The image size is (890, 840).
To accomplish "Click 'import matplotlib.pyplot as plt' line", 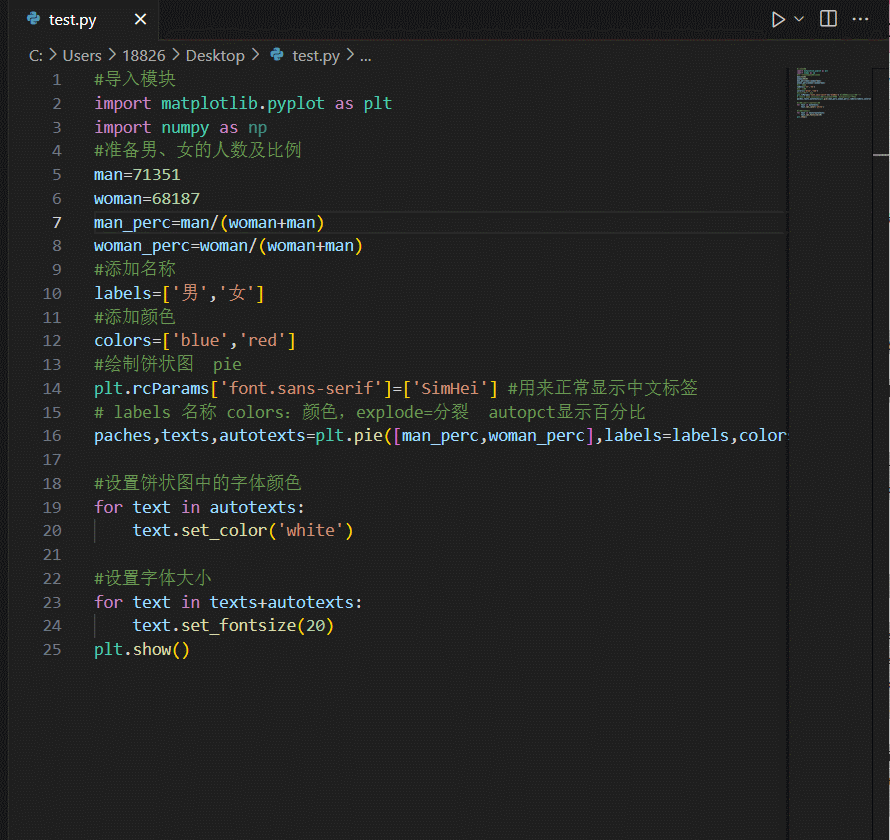I will (243, 104).
